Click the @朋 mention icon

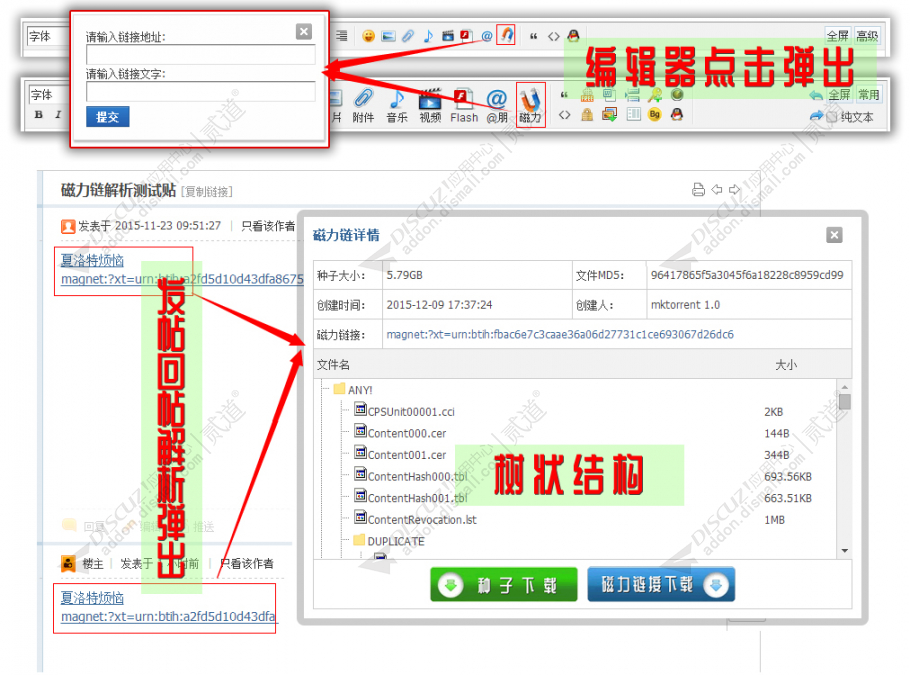(497, 103)
